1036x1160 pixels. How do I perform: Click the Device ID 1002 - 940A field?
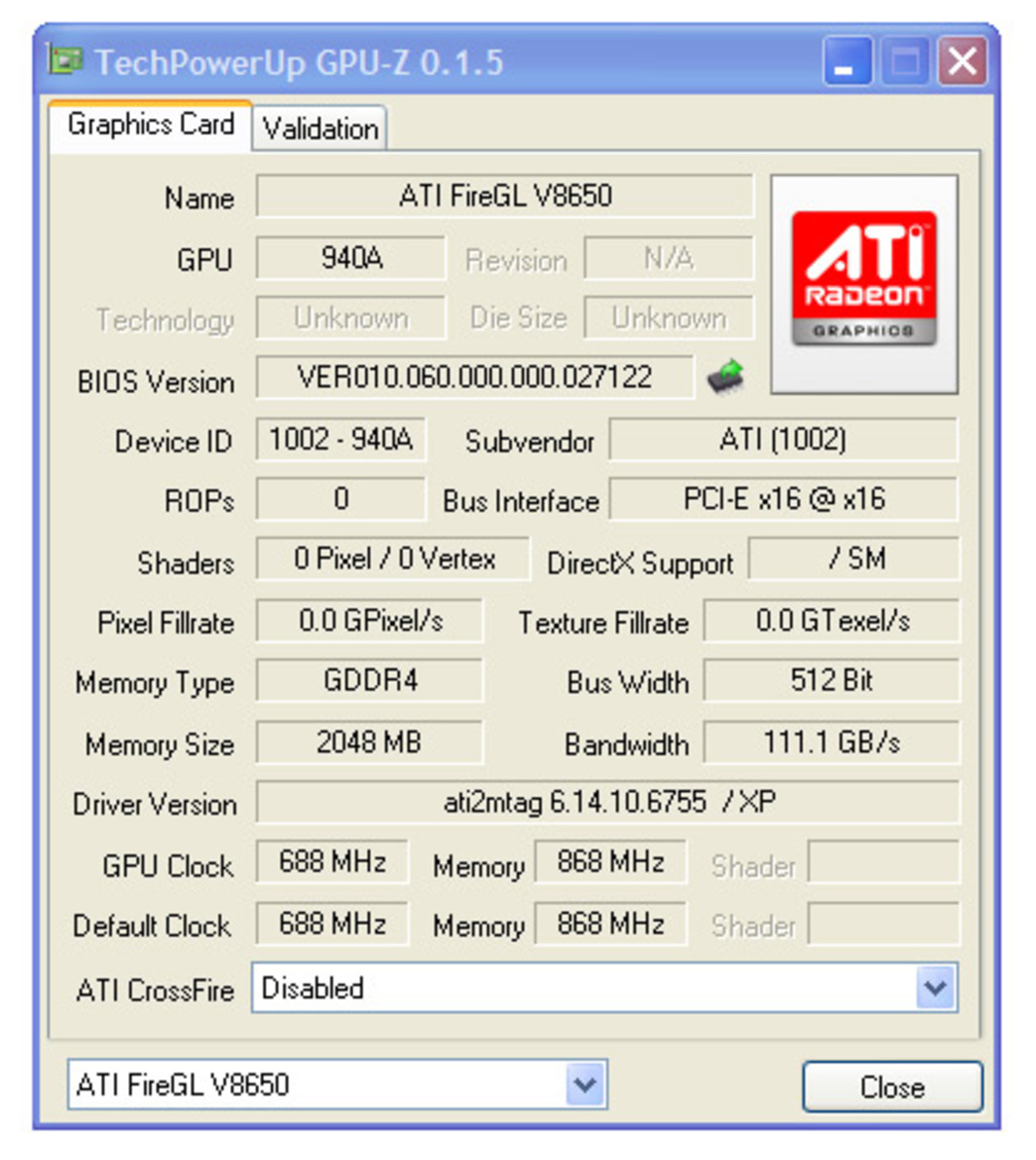pos(340,440)
